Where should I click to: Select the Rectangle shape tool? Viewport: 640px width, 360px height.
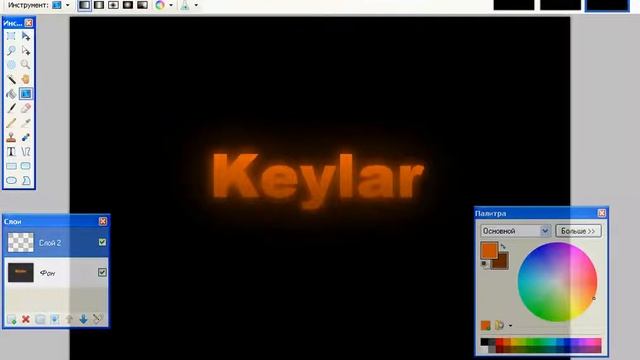pos(11,166)
